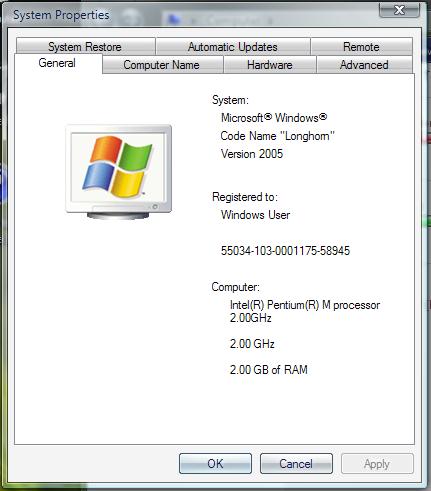Screen dimensions: 431x491
Task: Click the greyed-out Apply button
Action: (377, 463)
